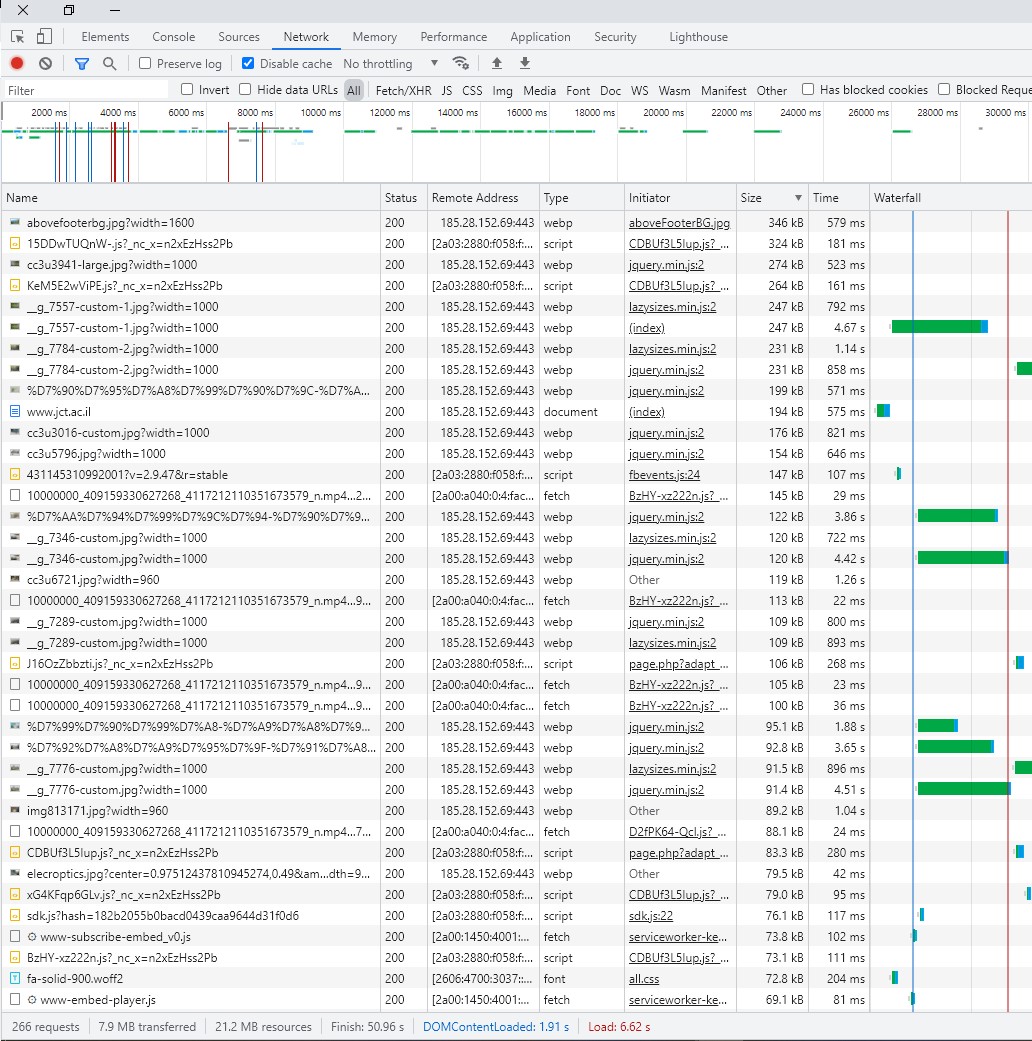
Task: Click the cc3u3941-large.jpg?width=1000 request name
Action: 112,265
